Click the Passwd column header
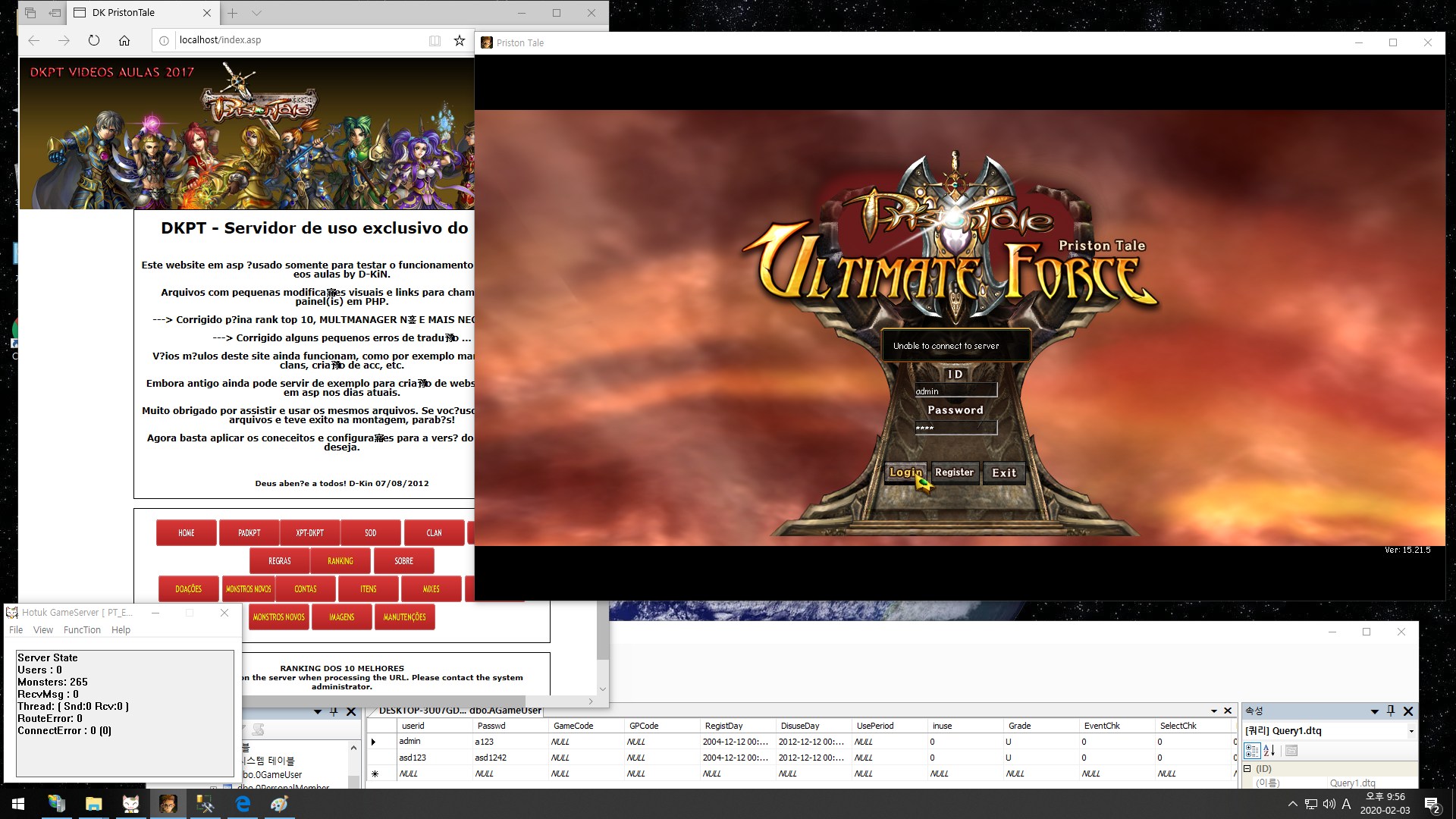Image resolution: width=1456 pixels, height=819 pixels. point(510,726)
